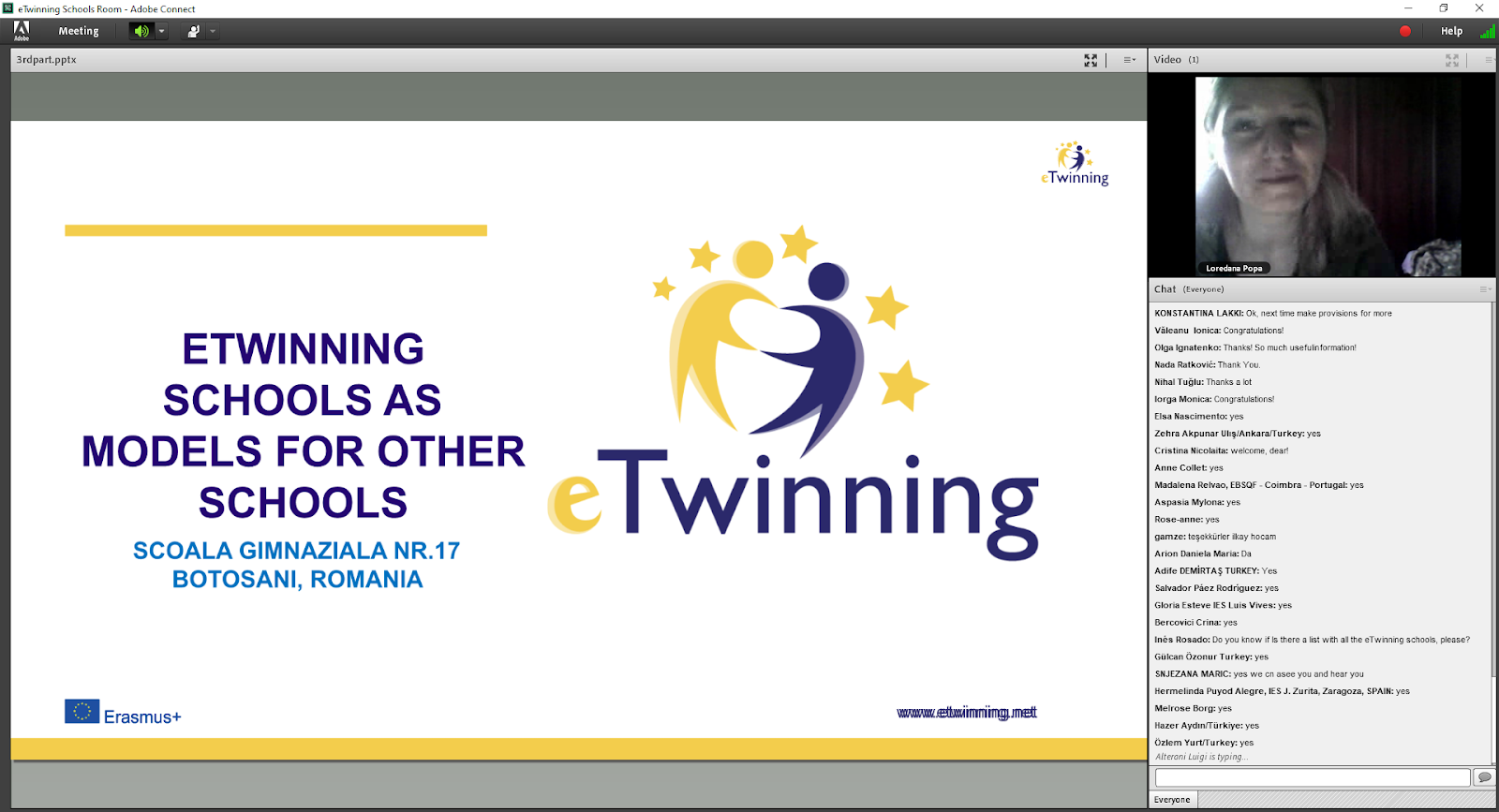1499x812 pixels.
Task: Check the green connection status bars
Action: point(1487,31)
